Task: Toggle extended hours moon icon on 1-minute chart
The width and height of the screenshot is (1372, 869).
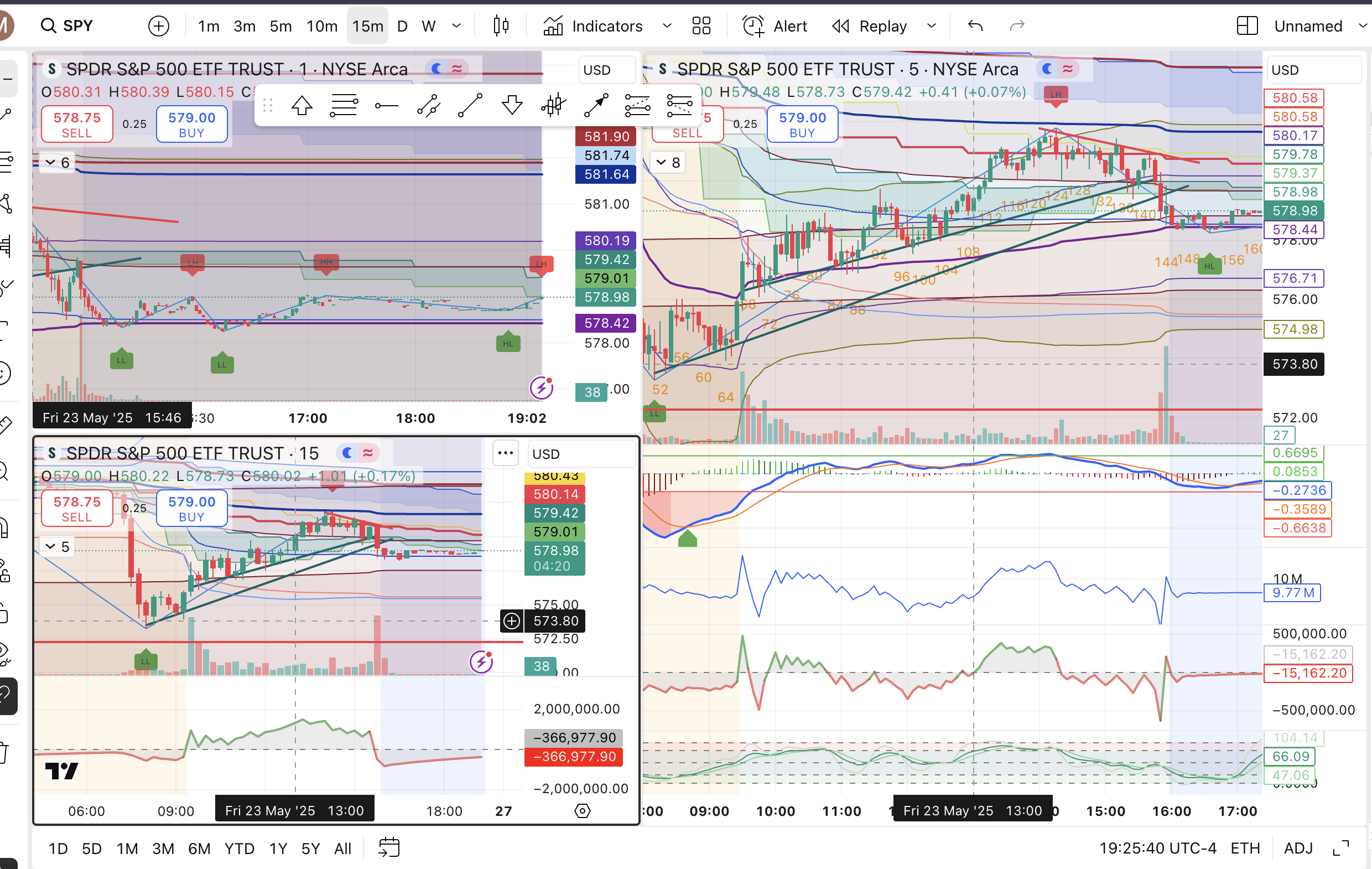Action: tap(436, 69)
